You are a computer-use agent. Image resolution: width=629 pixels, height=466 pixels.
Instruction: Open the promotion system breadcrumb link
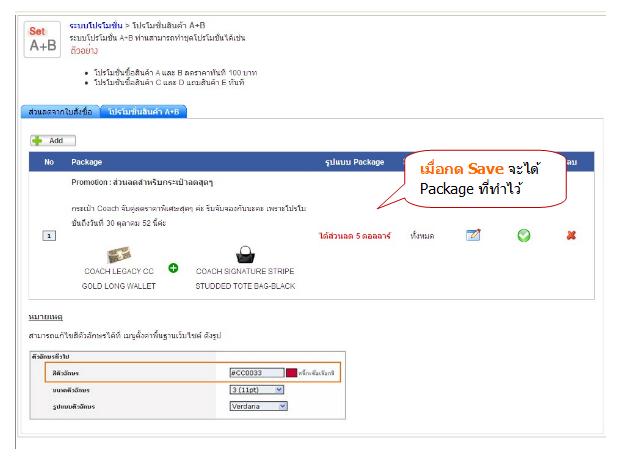(96, 25)
